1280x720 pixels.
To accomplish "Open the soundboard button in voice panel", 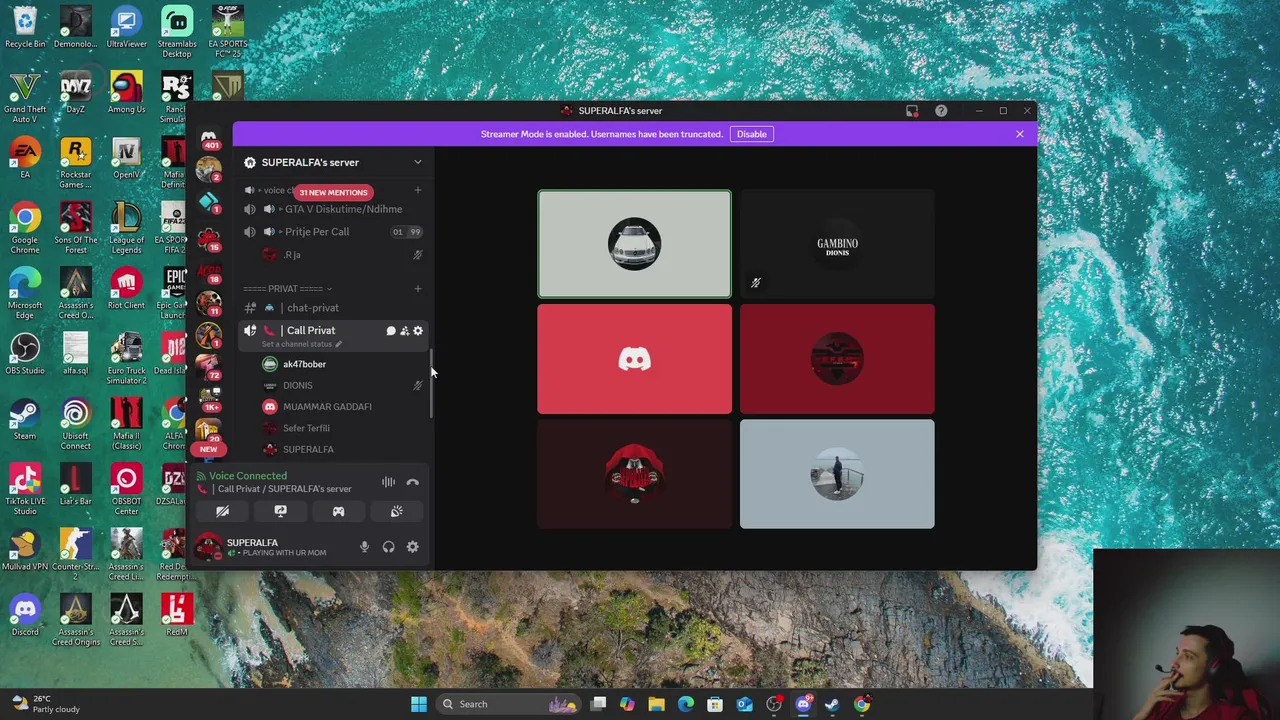I will point(396,512).
